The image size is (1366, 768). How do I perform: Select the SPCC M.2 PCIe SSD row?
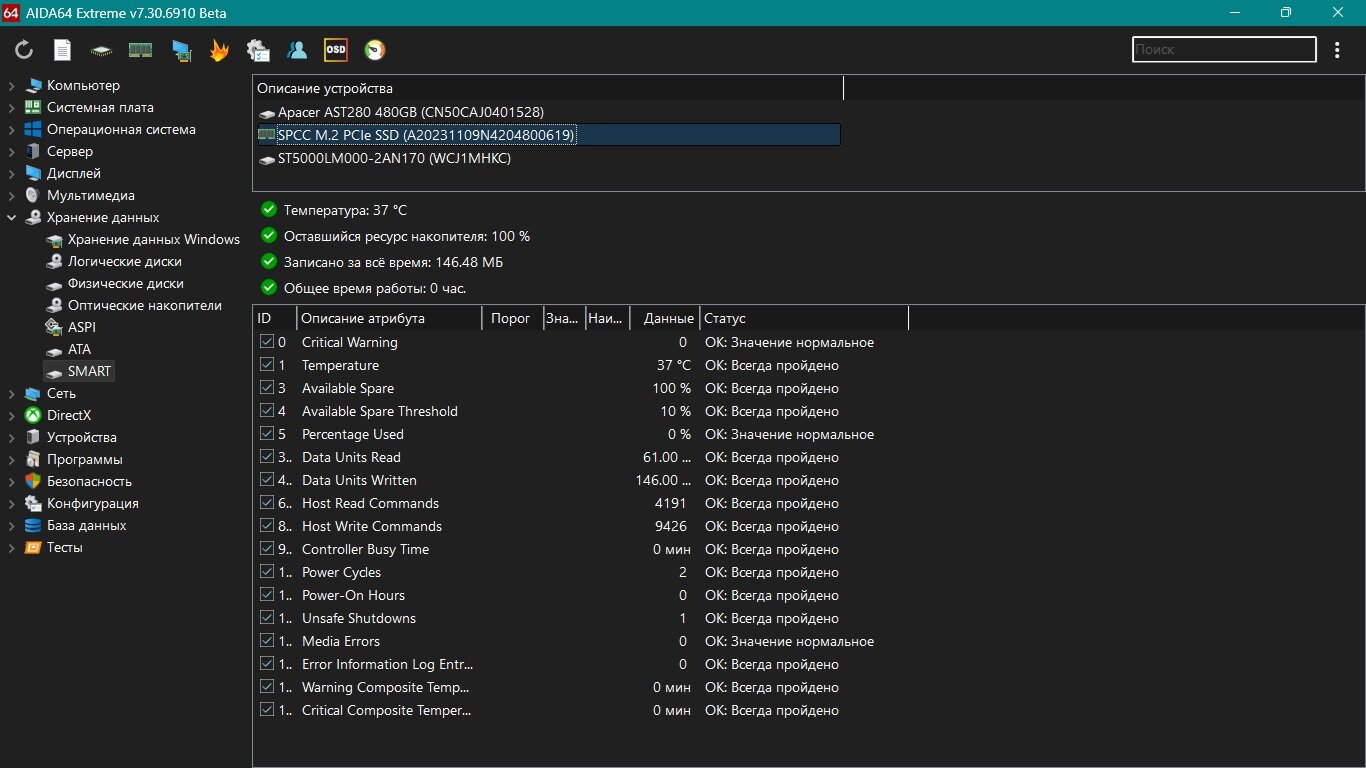pyautogui.click(x=548, y=135)
